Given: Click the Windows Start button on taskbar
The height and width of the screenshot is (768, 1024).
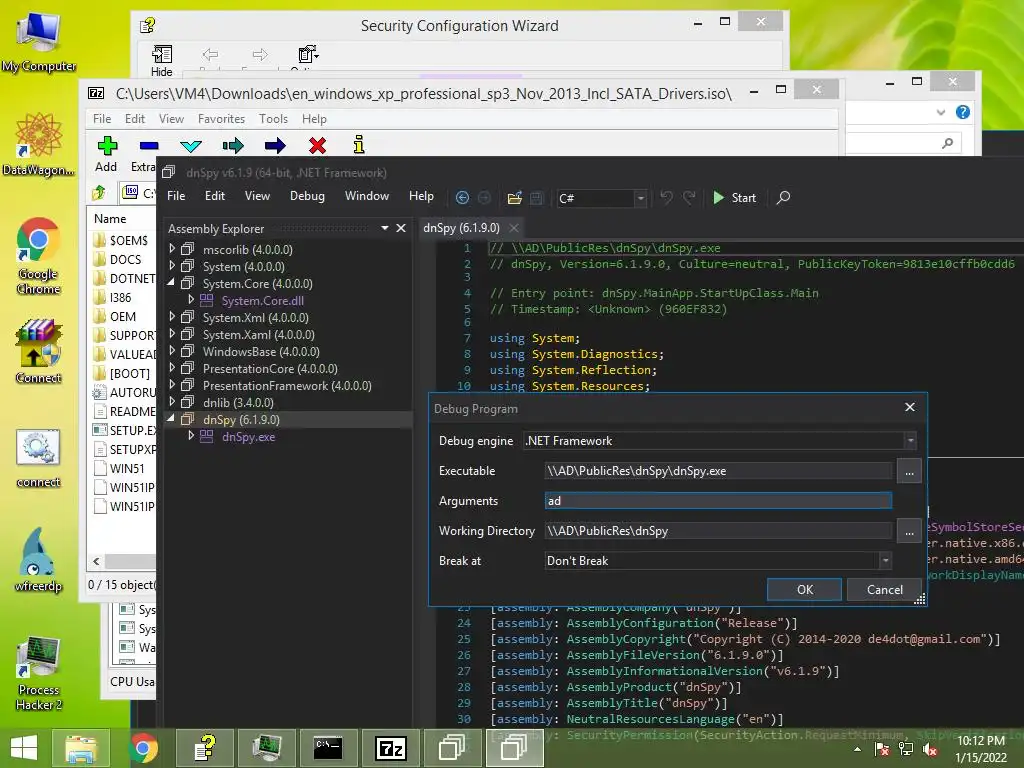Looking at the screenshot, I should click(x=24, y=748).
